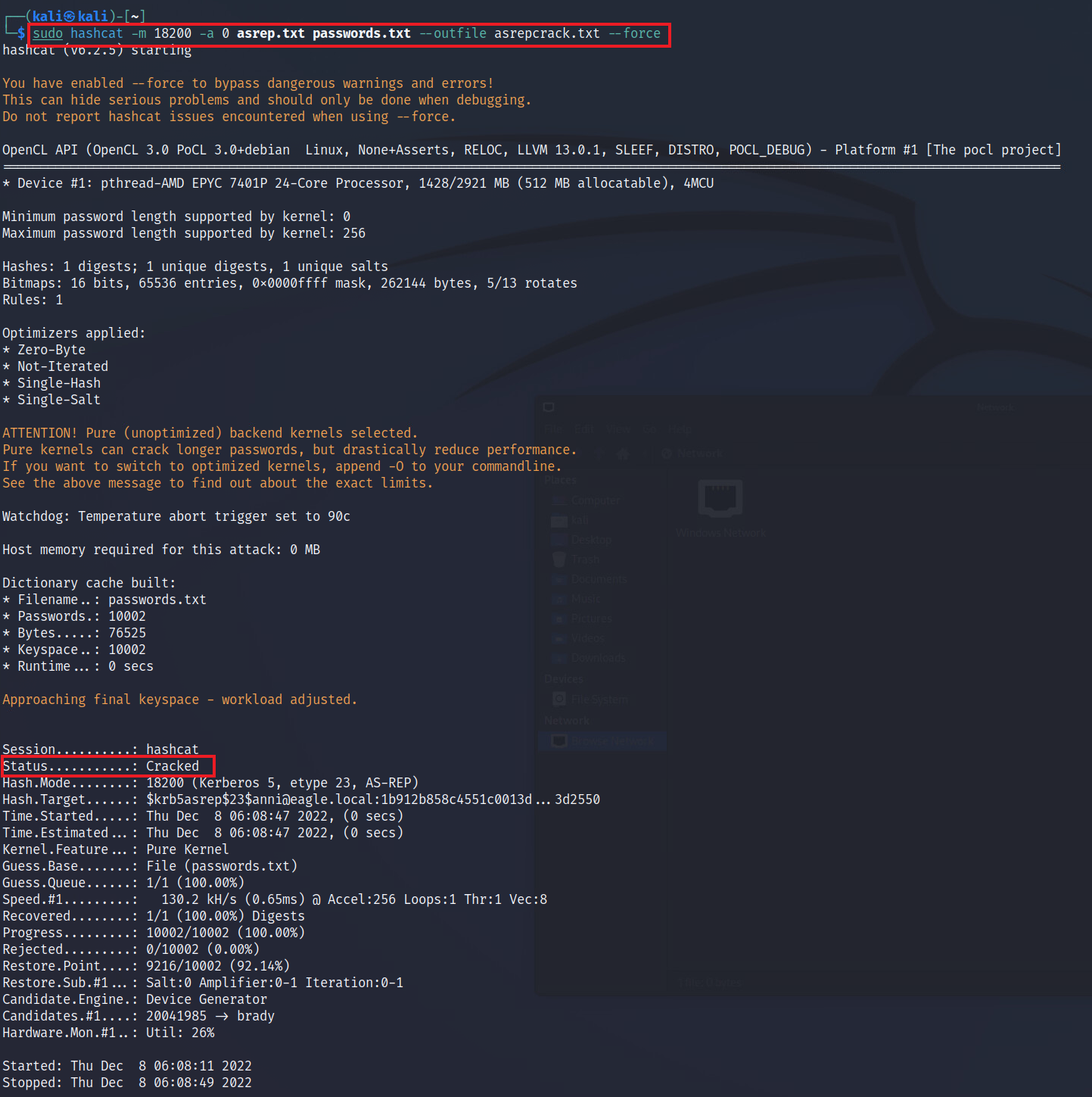
Task: Open the Help menu in file manager
Action: pyautogui.click(x=679, y=429)
